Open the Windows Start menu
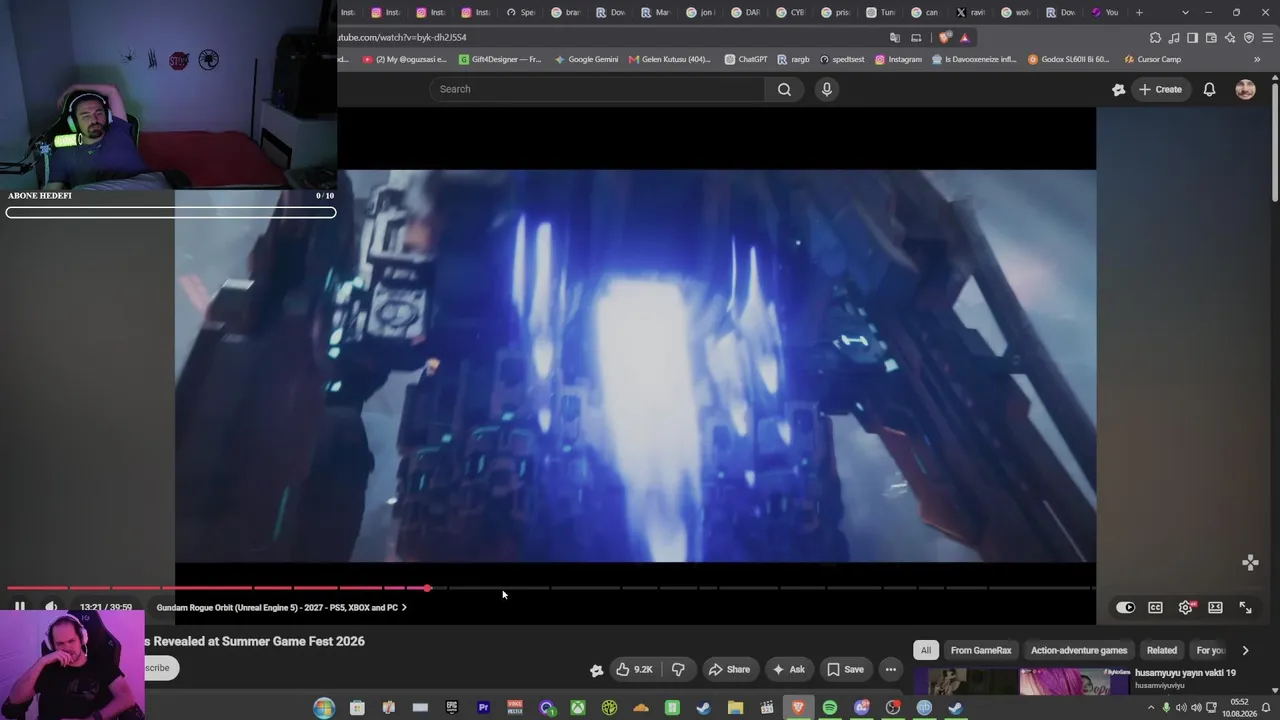The width and height of the screenshot is (1280, 720). coord(323,708)
